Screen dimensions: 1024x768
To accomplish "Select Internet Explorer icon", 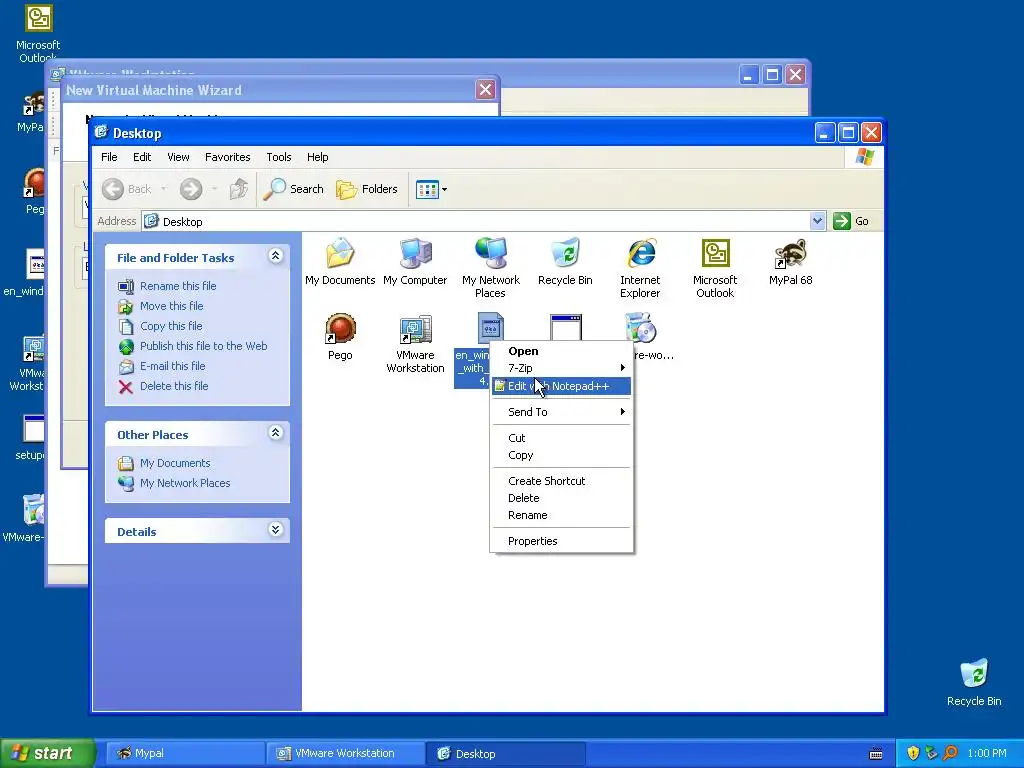I will tap(641, 253).
